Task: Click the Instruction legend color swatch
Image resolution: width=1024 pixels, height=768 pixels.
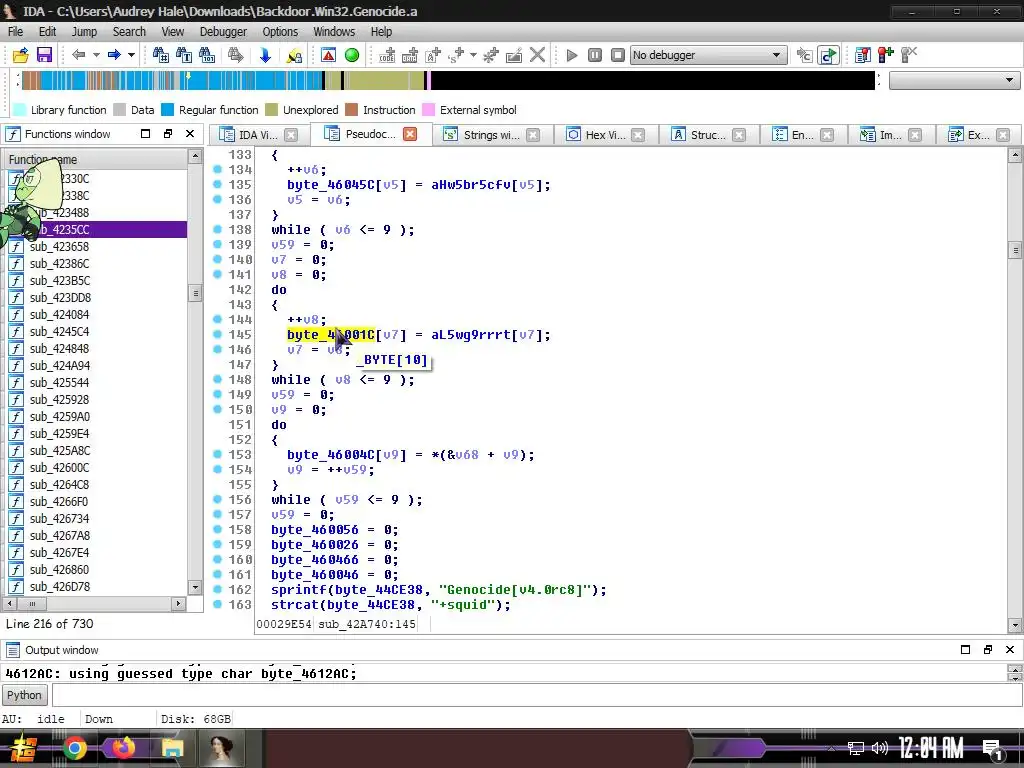Action: pos(351,110)
